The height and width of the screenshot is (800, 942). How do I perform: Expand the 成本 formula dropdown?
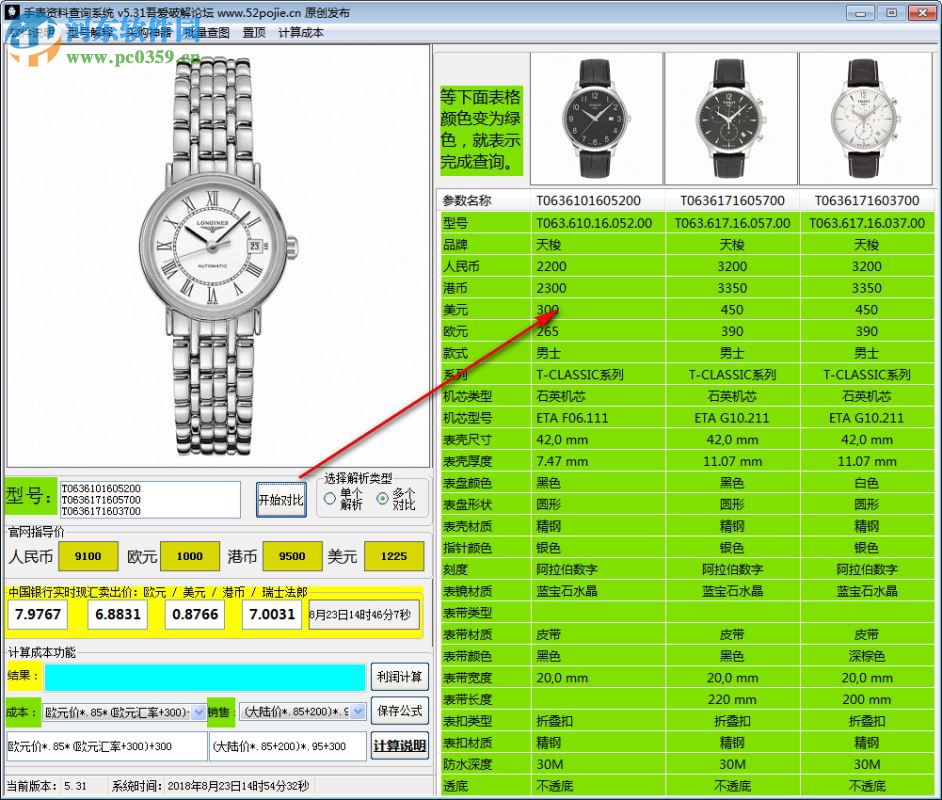(199, 712)
